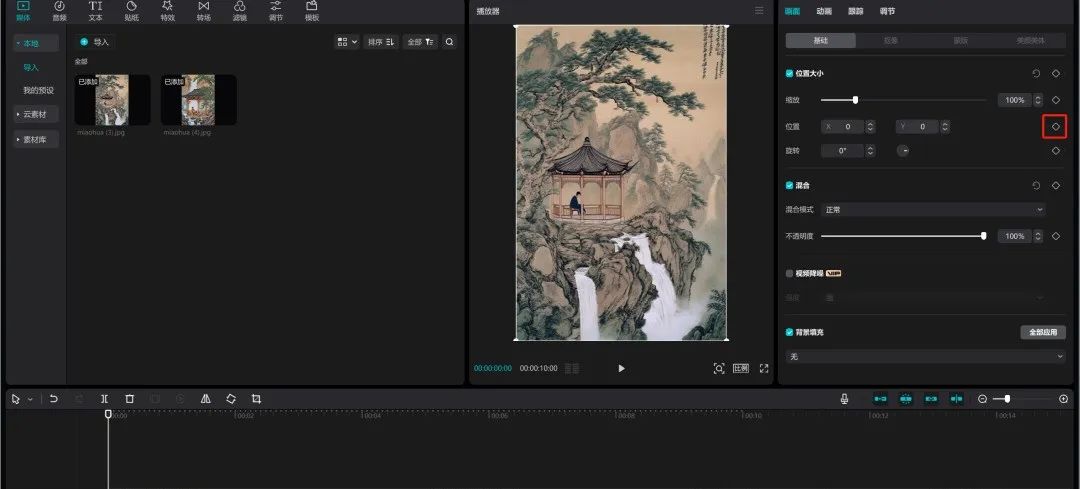This screenshot has width=1080, height=489.
Task: Add keyframe for 混合 section header
Action: coord(1055,185)
